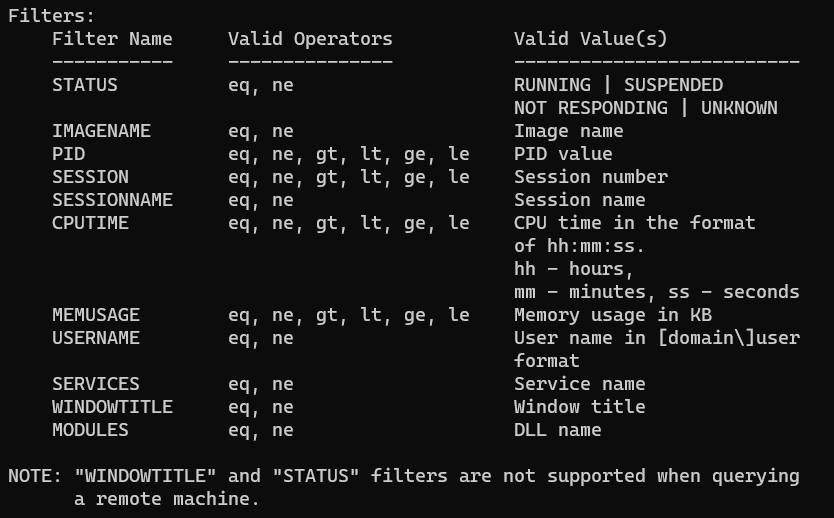Click the text 'NOT RESPONDING | UNKNOWN'
Screen dimensions: 834x518
pos(646,108)
